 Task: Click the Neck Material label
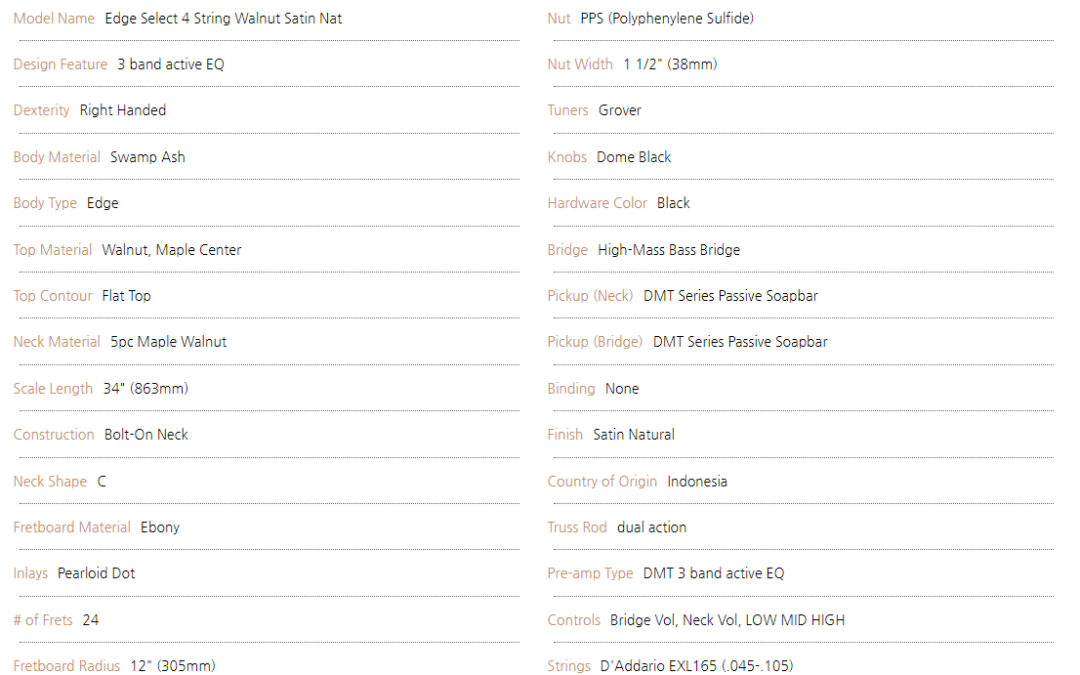56,342
